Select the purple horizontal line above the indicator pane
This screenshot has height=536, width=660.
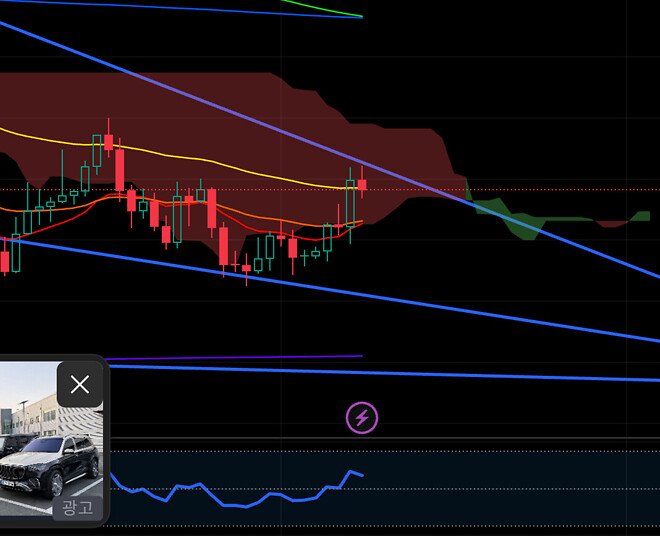(250, 356)
